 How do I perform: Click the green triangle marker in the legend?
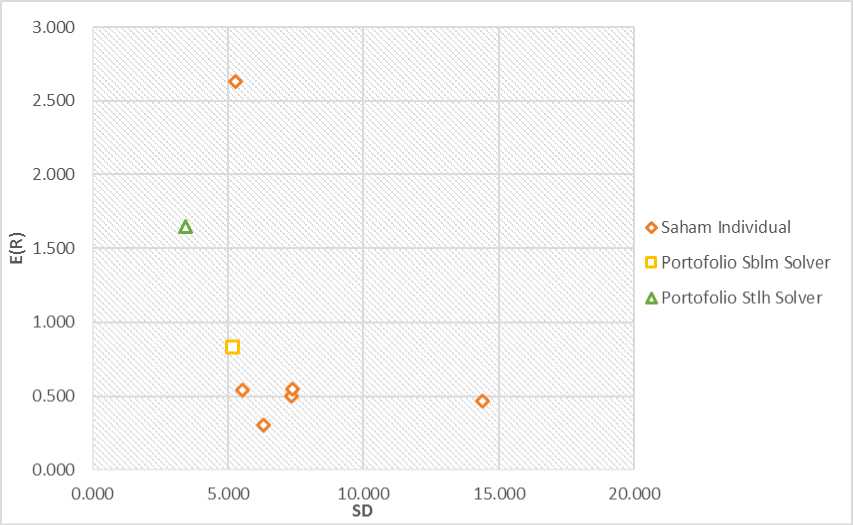pos(651,297)
